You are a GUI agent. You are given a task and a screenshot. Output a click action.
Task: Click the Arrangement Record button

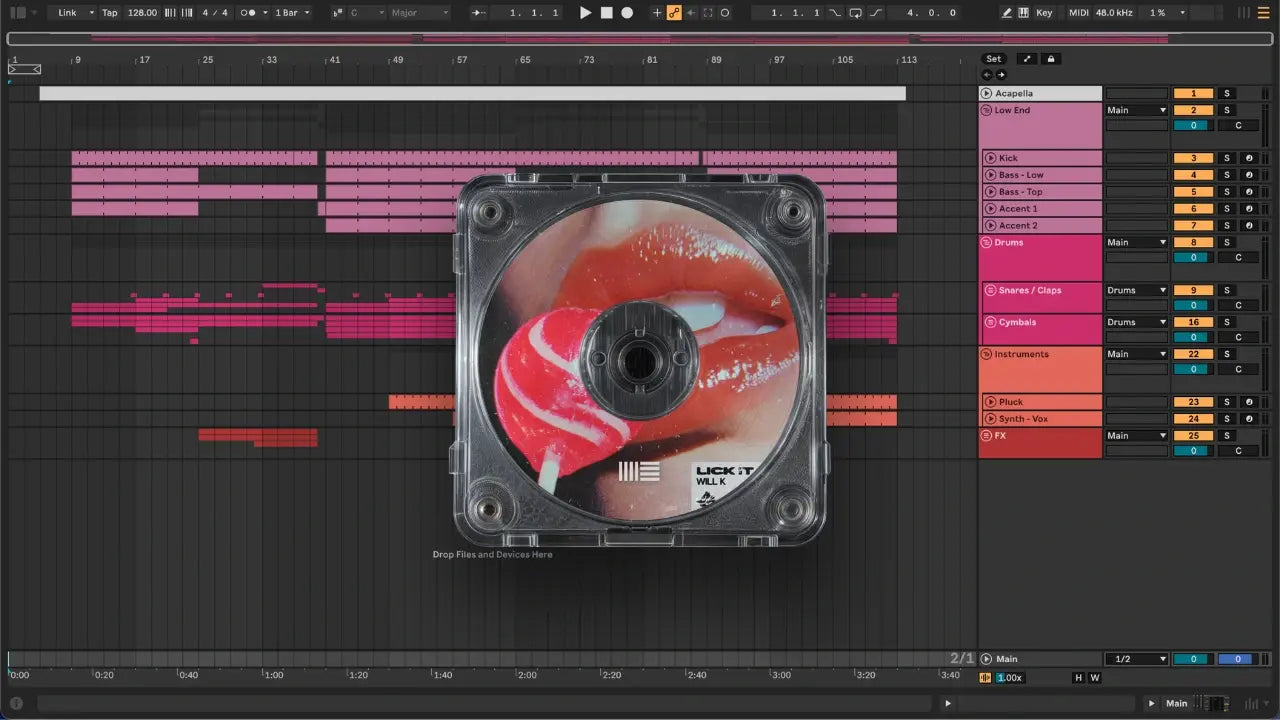pos(627,13)
